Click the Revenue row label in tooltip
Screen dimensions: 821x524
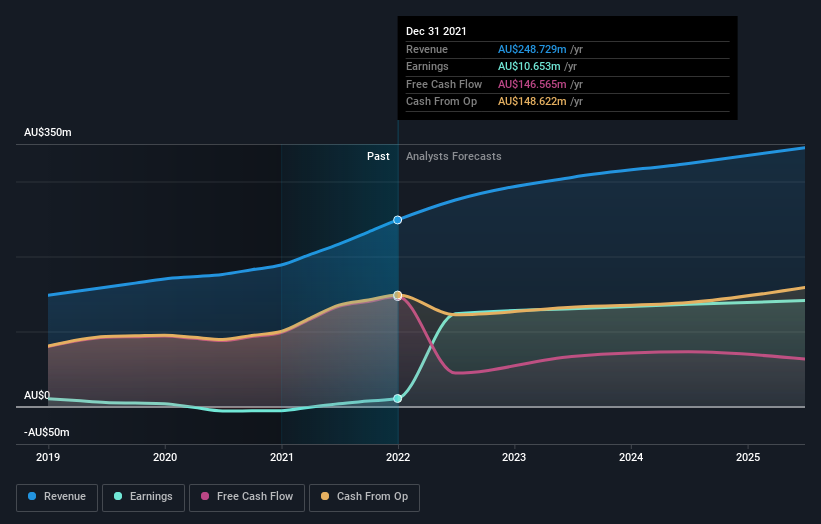coord(427,49)
